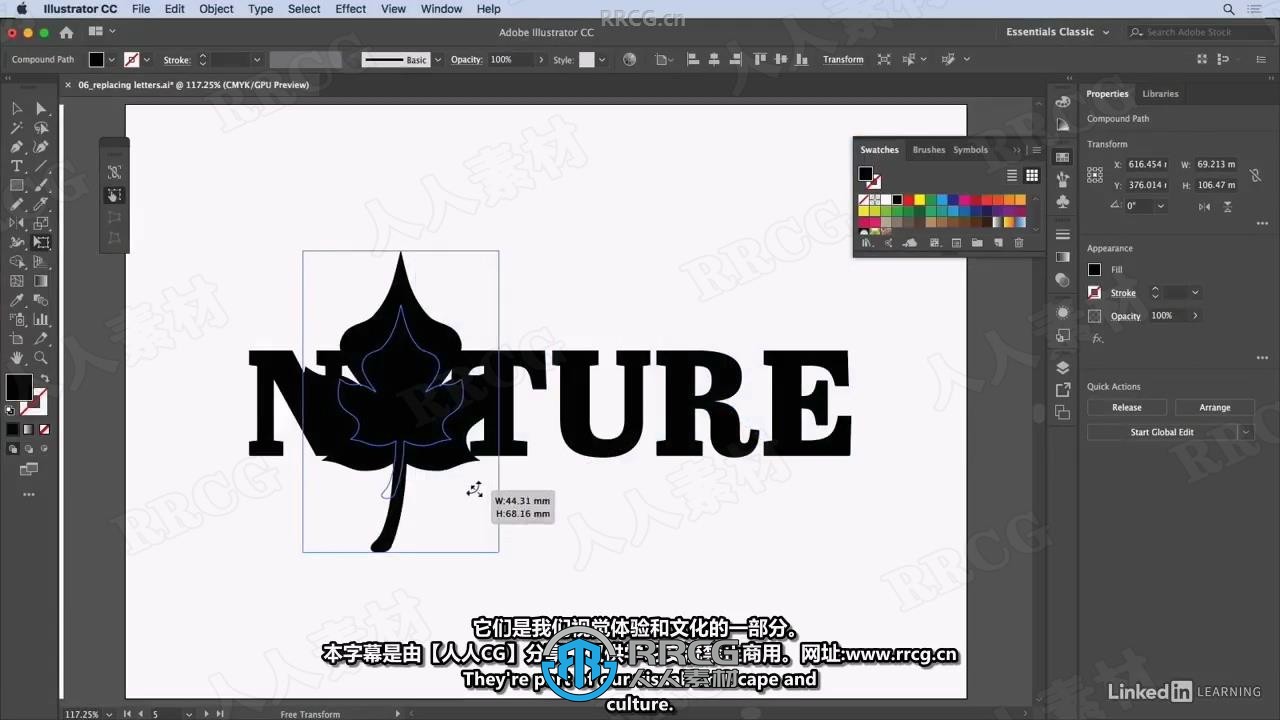The width and height of the screenshot is (1280, 720).
Task: Activate the Zoom tool
Action: coord(41,358)
